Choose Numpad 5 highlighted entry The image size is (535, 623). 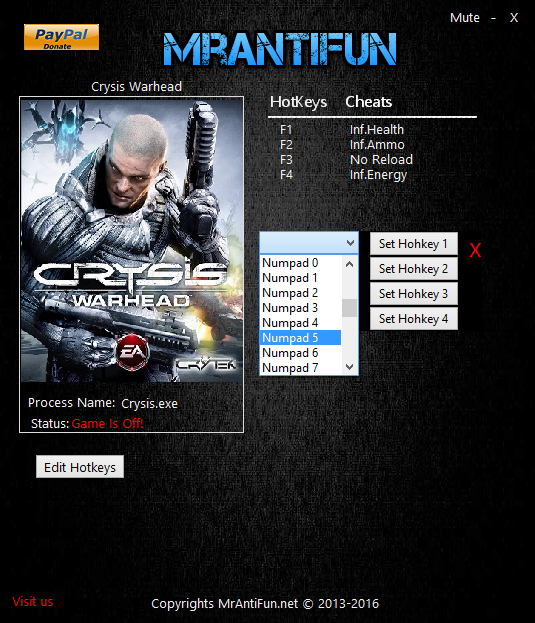coord(300,338)
